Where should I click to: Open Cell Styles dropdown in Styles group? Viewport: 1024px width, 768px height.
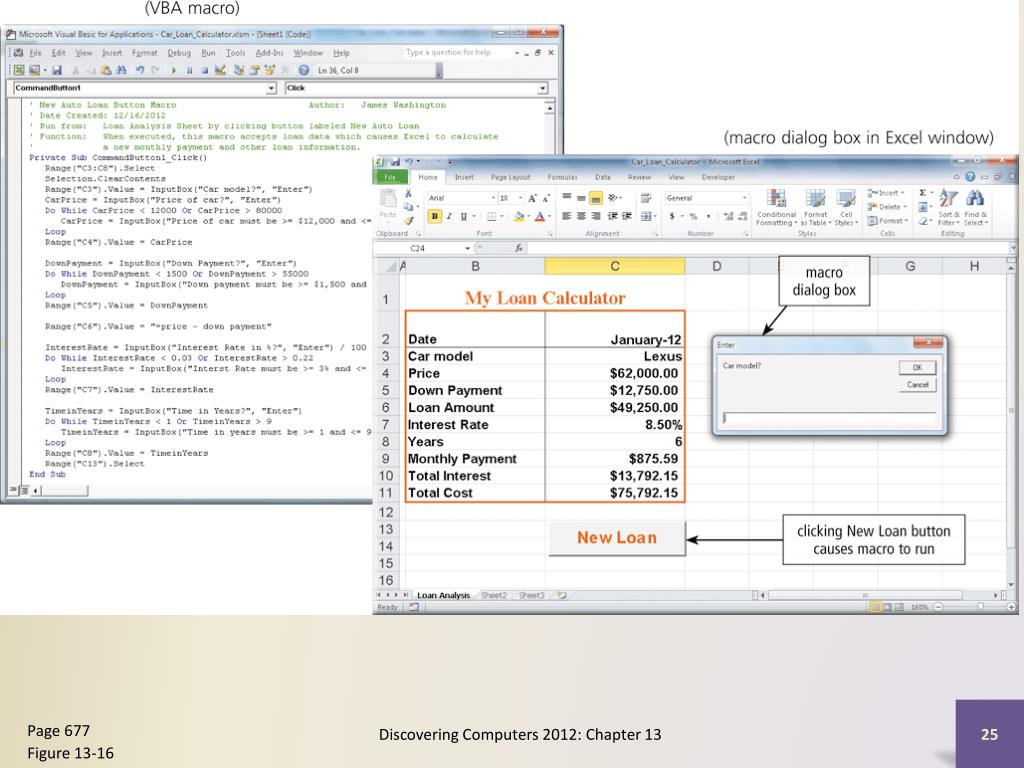click(x=846, y=208)
